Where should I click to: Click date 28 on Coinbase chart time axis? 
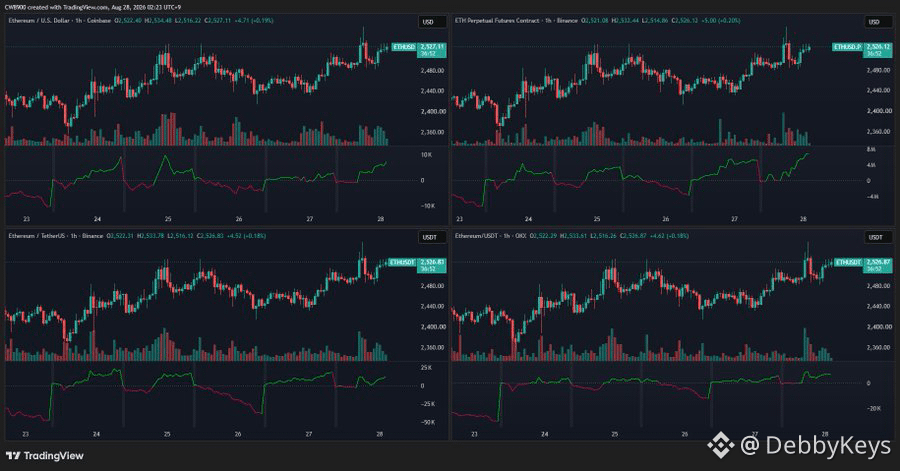[381, 219]
